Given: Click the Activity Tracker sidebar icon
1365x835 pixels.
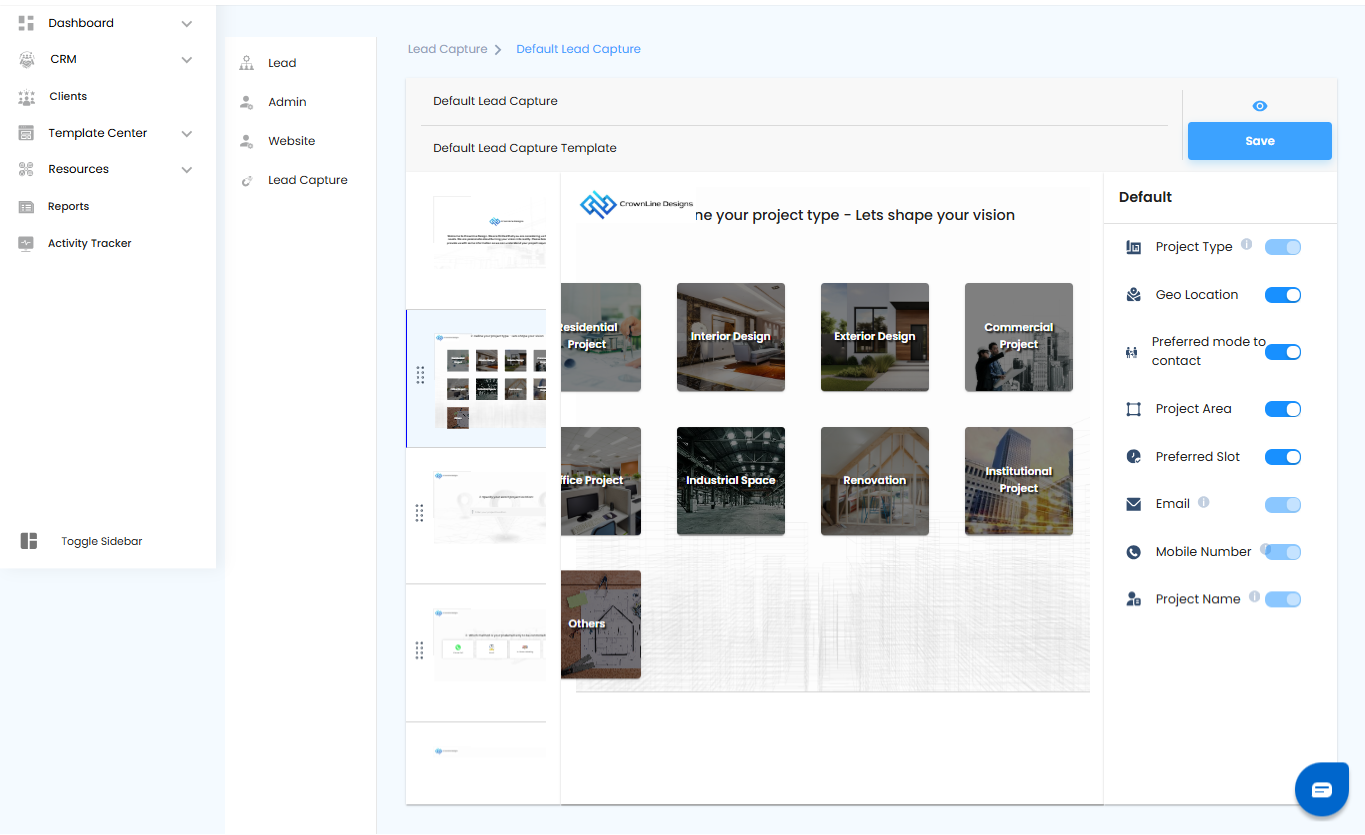Looking at the screenshot, I should [27, 243].
